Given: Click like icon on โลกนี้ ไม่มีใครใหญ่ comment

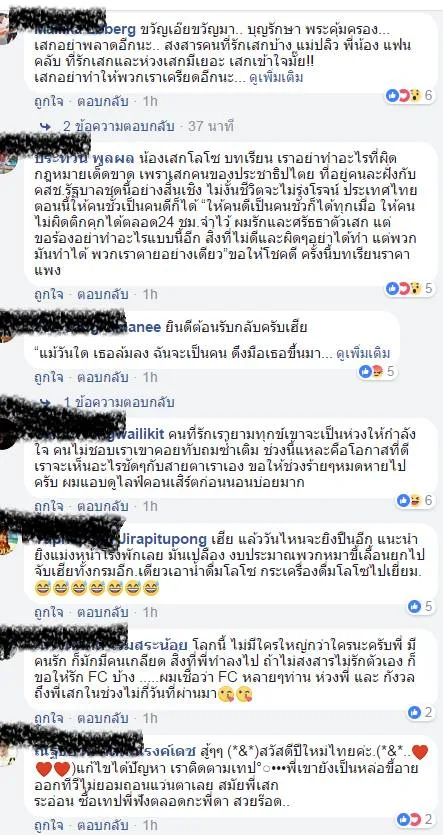Looking at the screenshot, I should point(415,712).
